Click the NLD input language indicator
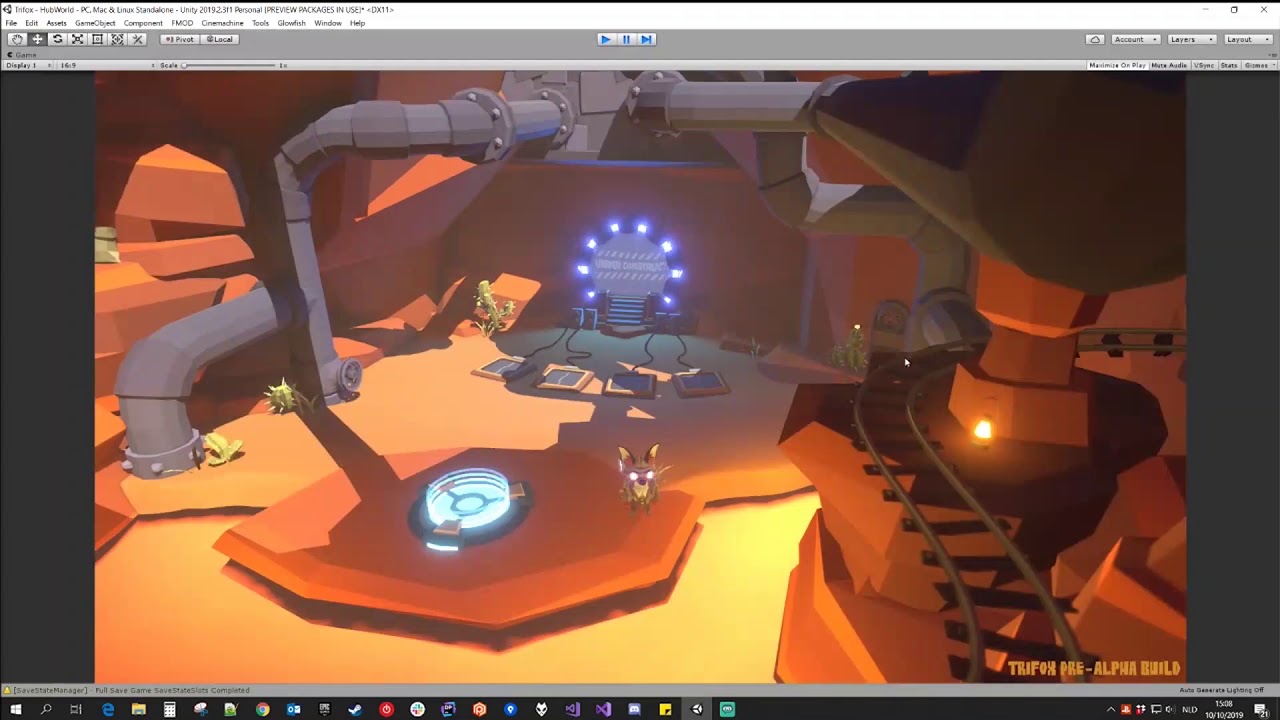 pos(1190,709)
